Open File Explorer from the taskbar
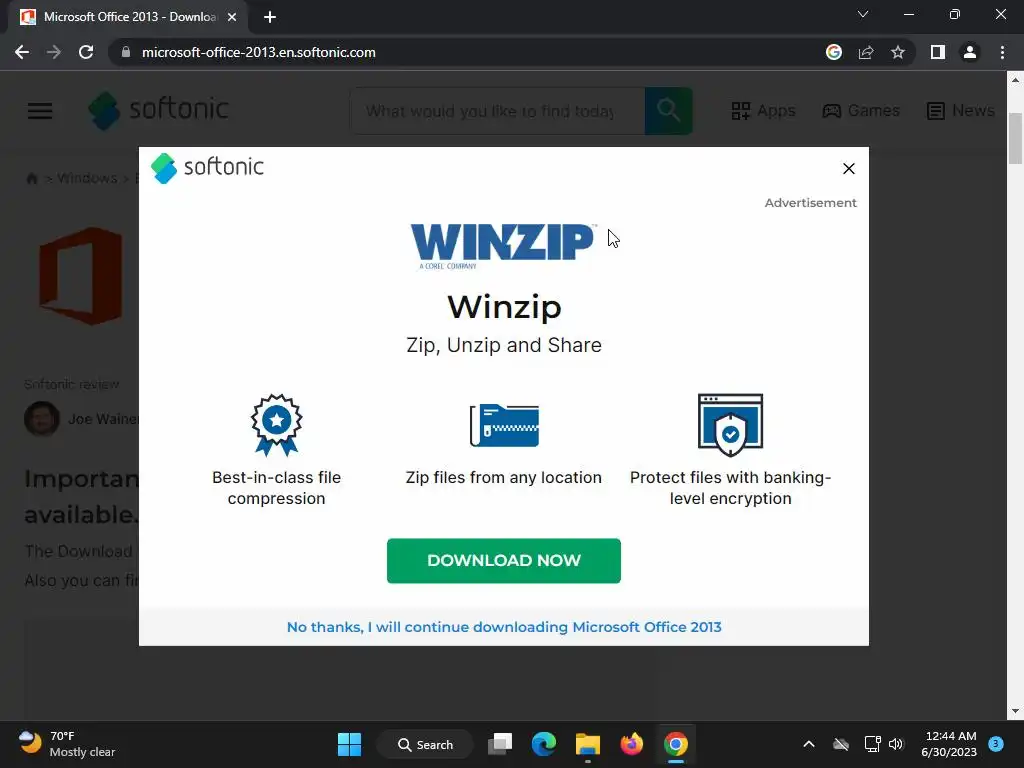Viewport: 1024px width, 768px height. pos(588,744)
